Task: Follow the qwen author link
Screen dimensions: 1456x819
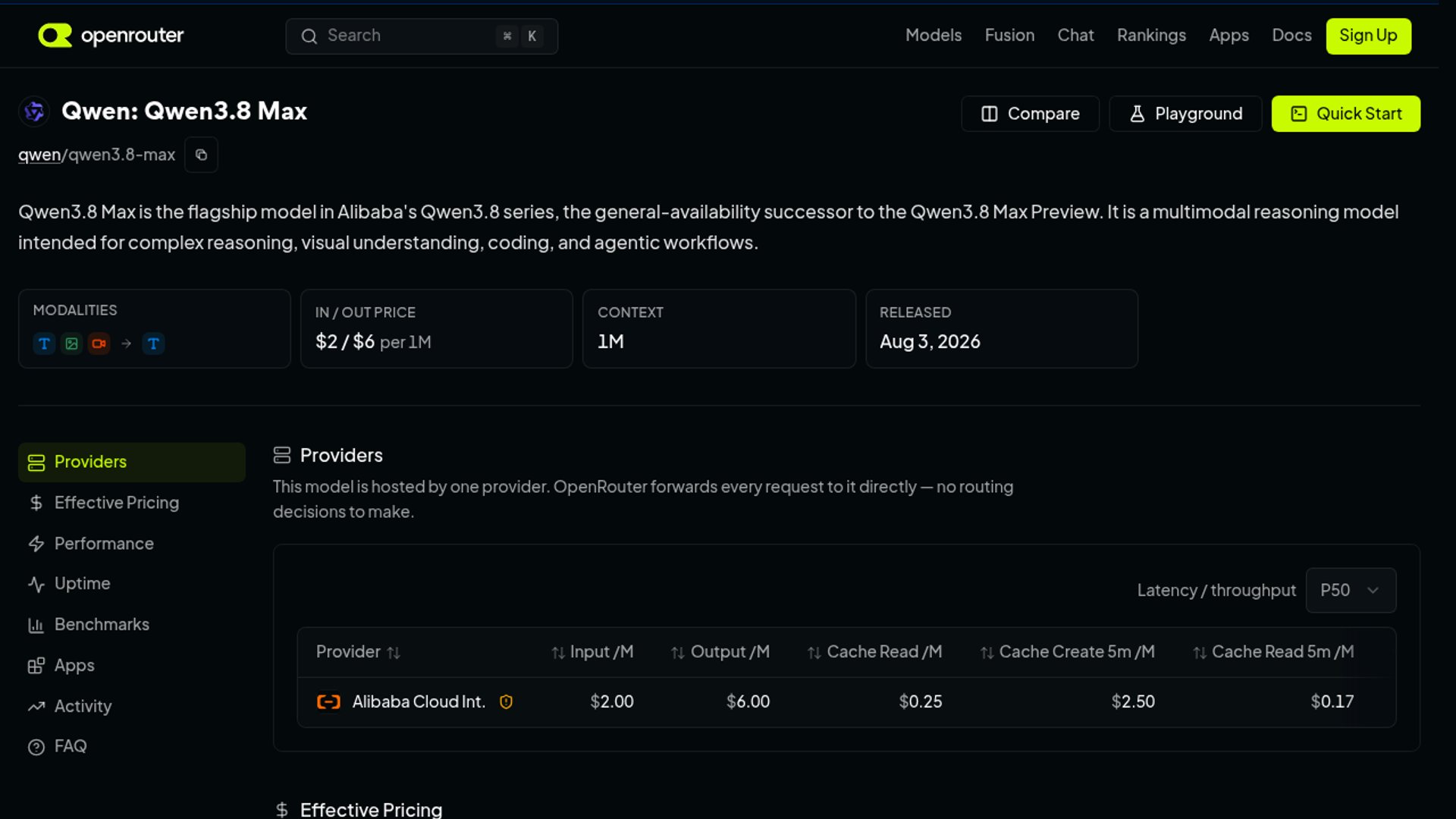Action: 39,155
